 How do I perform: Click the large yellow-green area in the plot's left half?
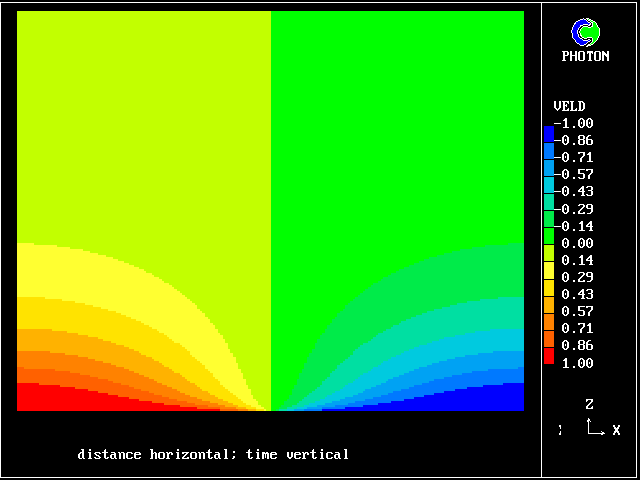(140, 120)
